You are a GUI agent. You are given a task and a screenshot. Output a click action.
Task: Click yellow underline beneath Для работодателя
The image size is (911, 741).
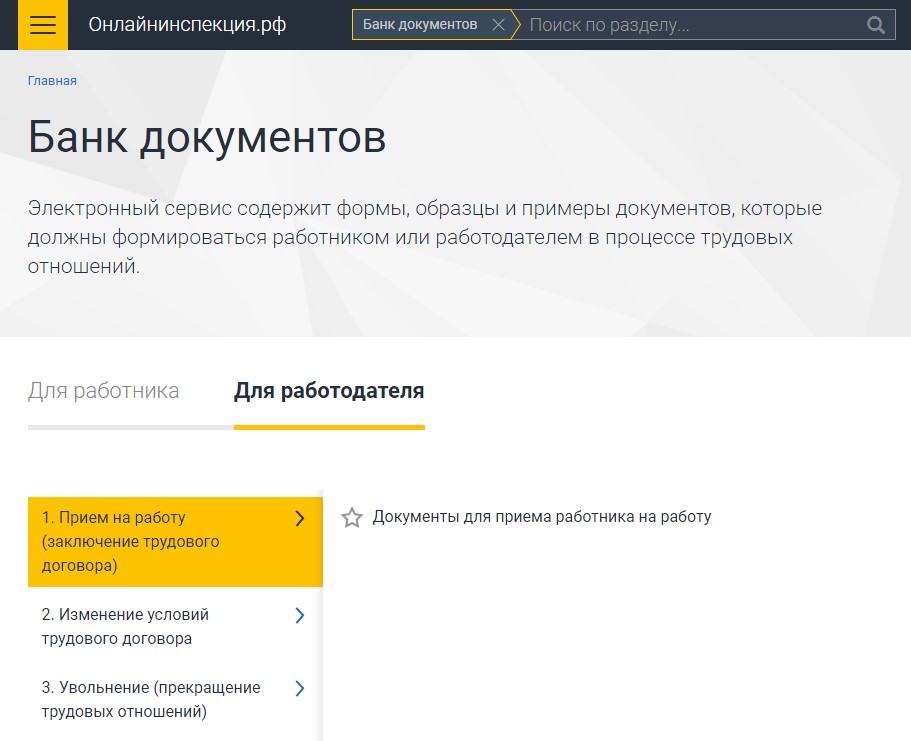point(329,427)
